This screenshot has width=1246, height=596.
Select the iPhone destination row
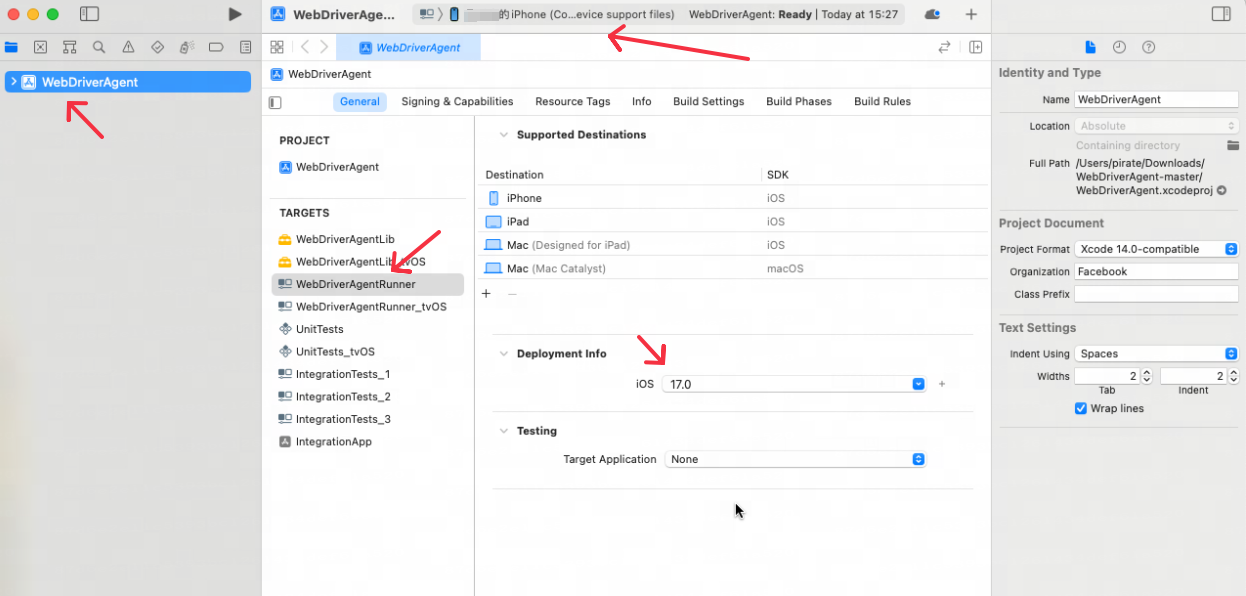[732, 198]
